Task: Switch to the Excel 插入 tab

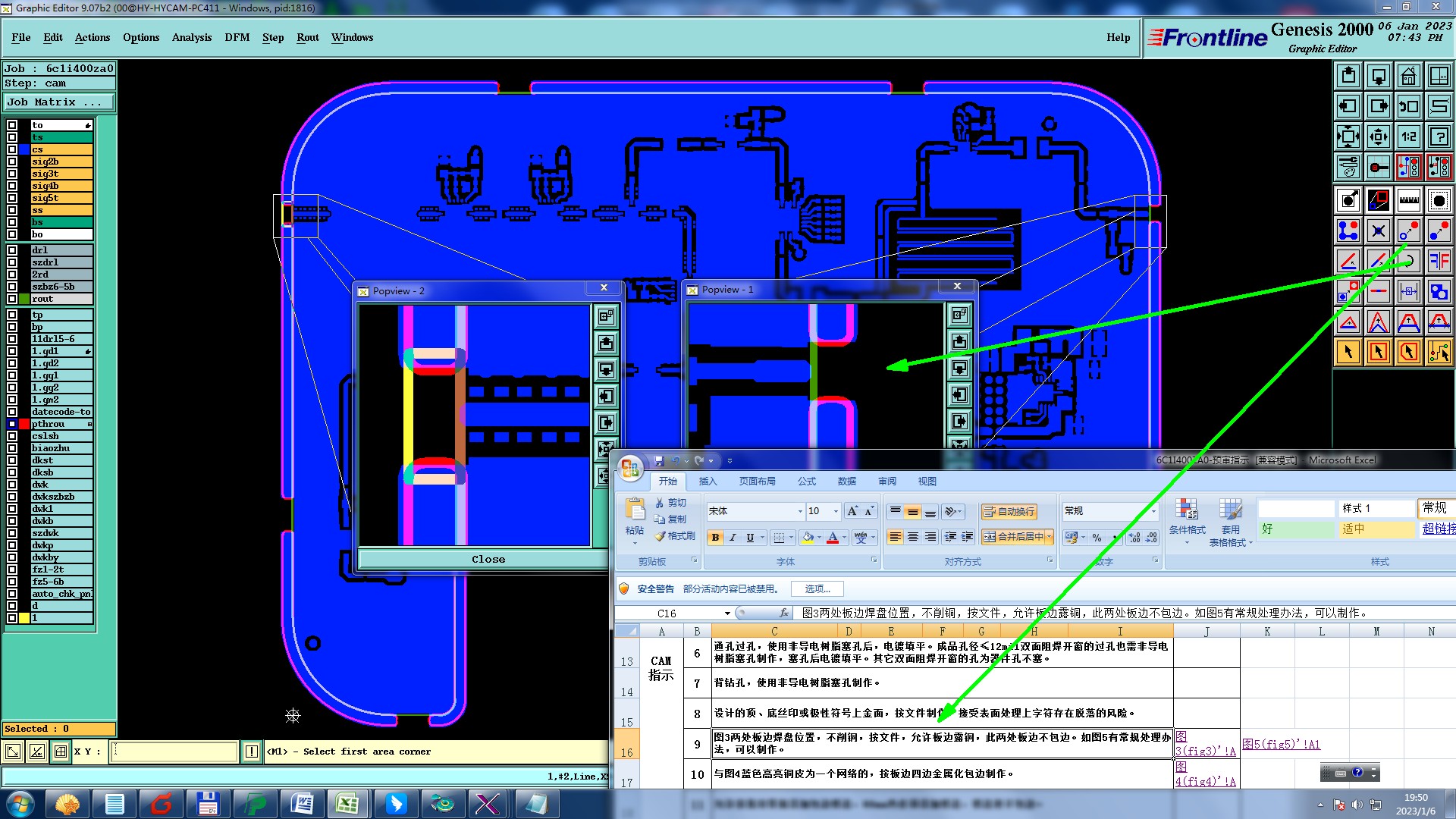Action: coord(707,482)
